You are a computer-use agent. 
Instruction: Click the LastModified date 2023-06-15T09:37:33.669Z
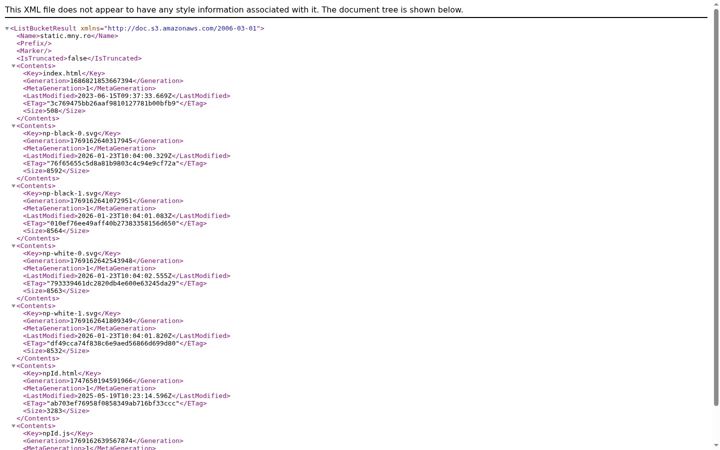tap(124, 96)
